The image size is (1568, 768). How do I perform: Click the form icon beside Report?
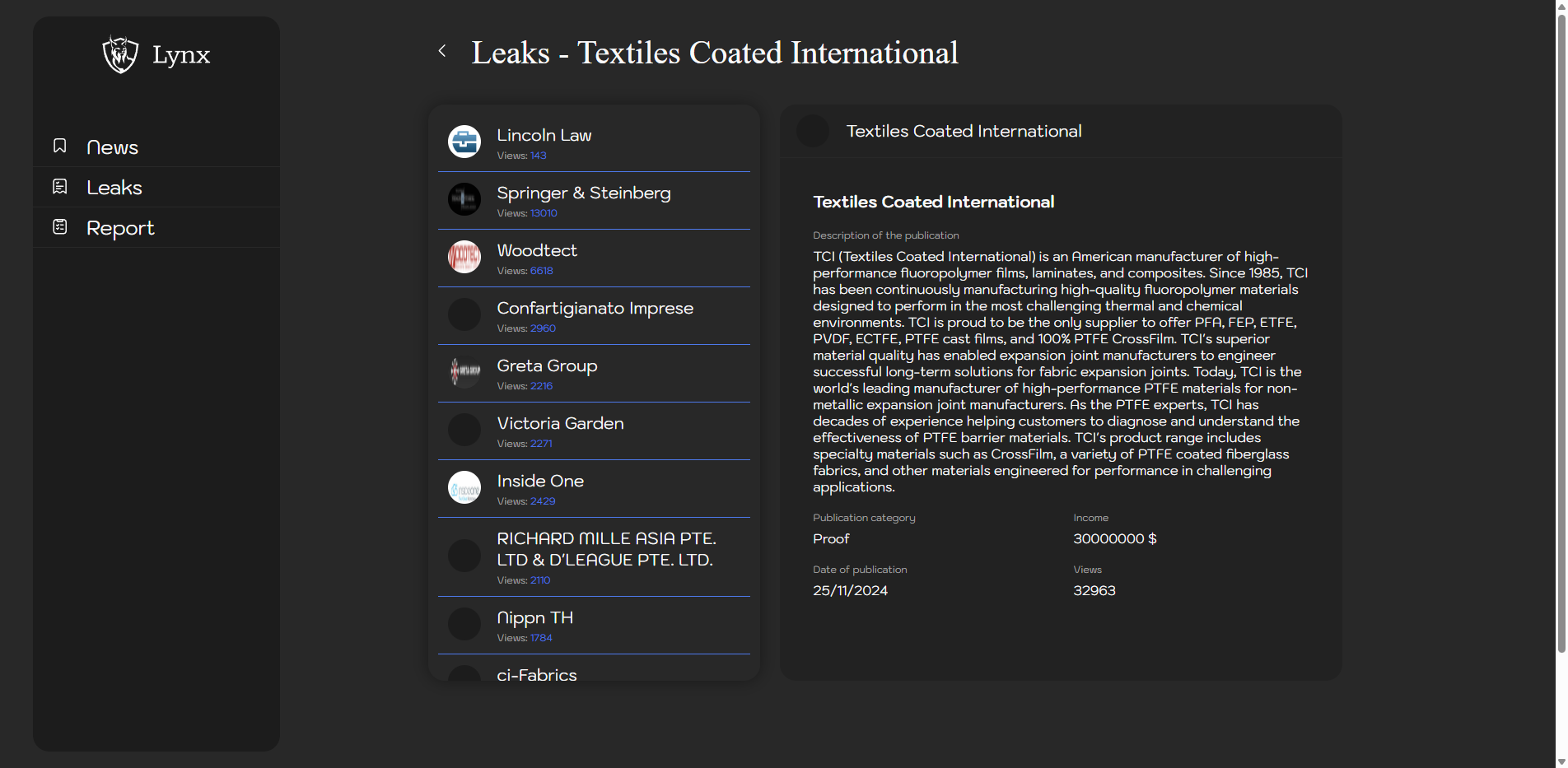(x=60, y=226)
